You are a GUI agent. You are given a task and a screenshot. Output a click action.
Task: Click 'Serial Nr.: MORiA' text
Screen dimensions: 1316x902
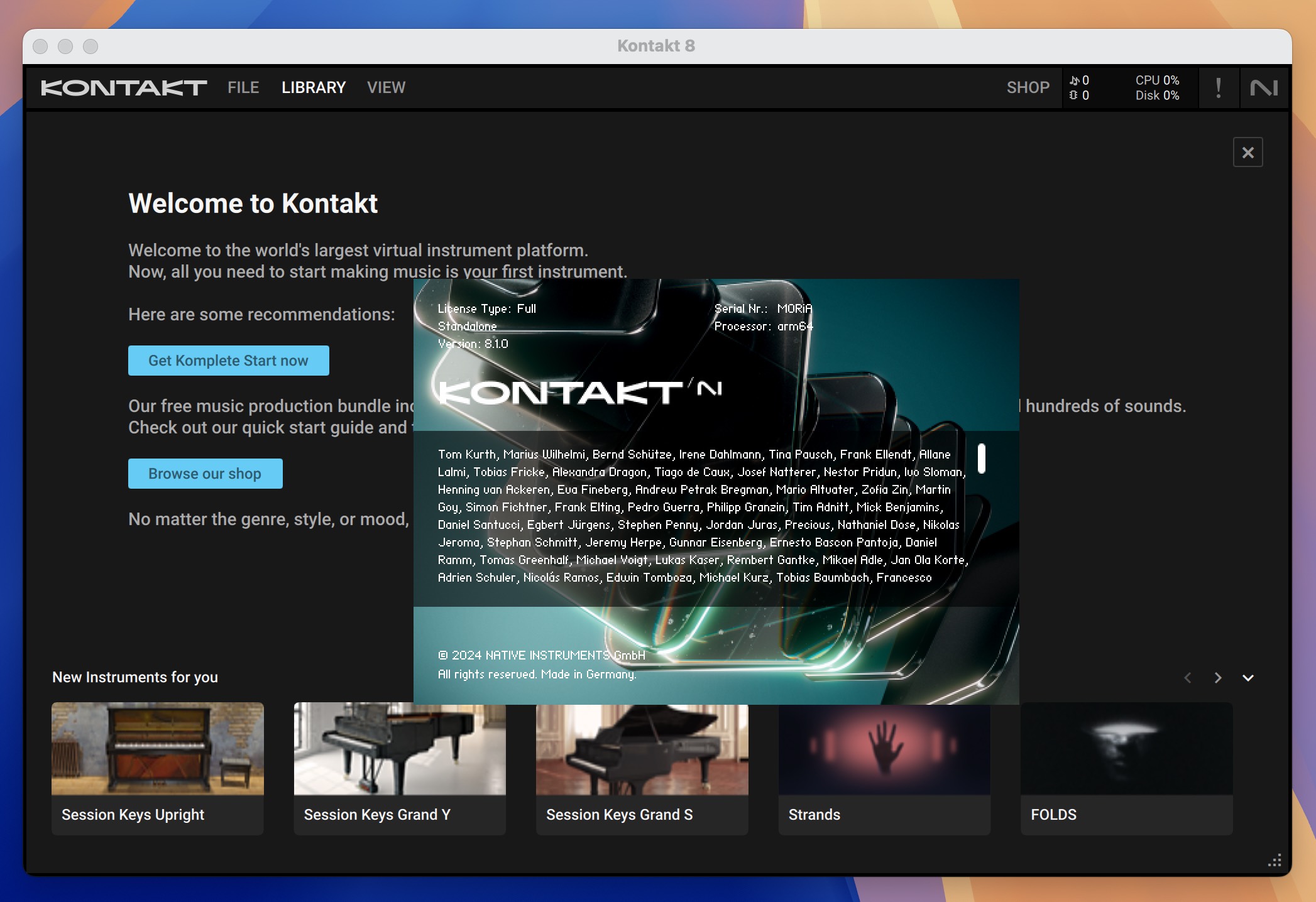764,308
